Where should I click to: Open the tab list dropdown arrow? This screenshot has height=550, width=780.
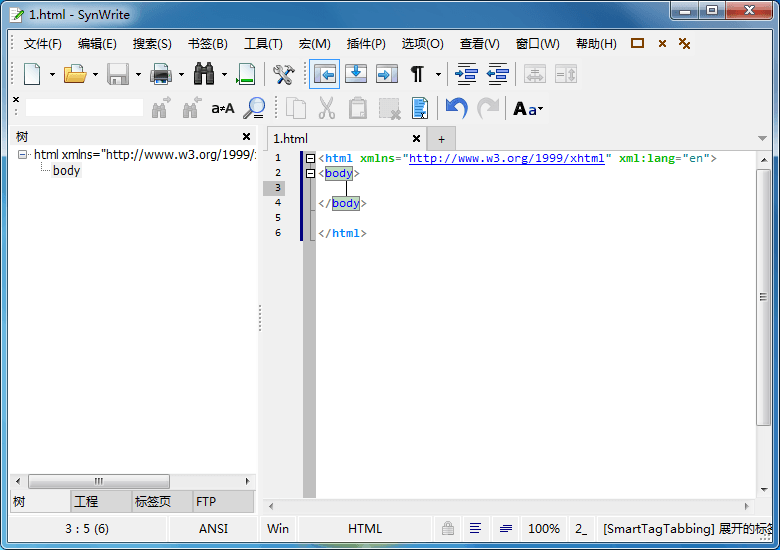click(x=762, y=138)
